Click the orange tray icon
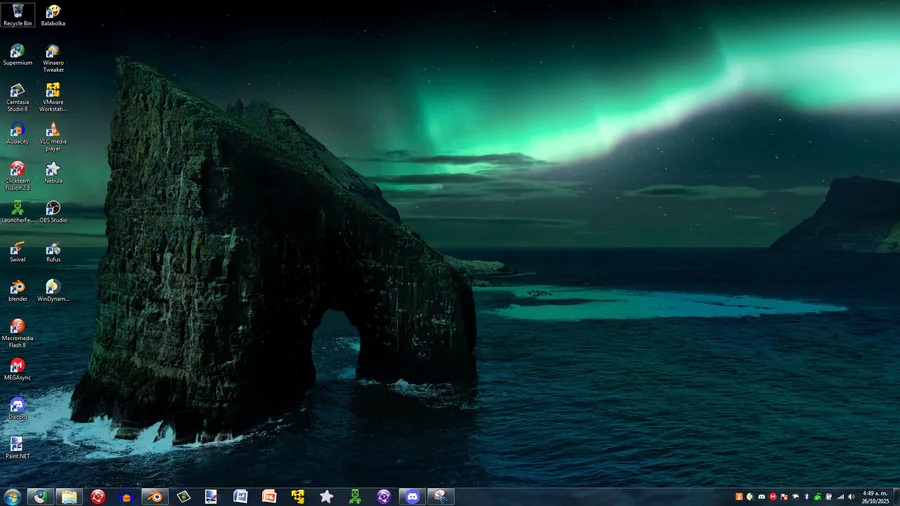 click(x=739, y=497)
